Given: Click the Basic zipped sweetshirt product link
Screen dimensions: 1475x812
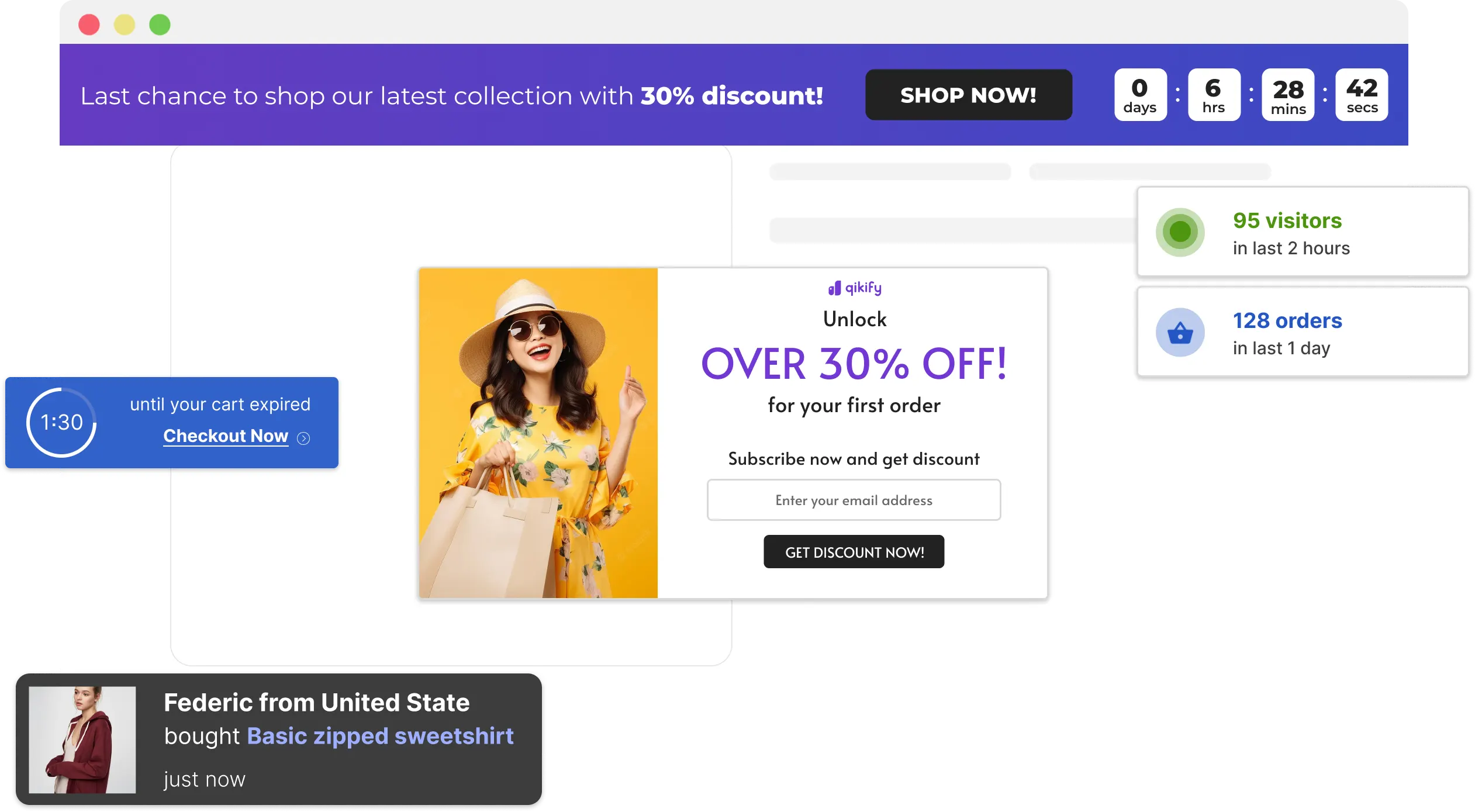Looking at the screenshot, I should 380,736.
